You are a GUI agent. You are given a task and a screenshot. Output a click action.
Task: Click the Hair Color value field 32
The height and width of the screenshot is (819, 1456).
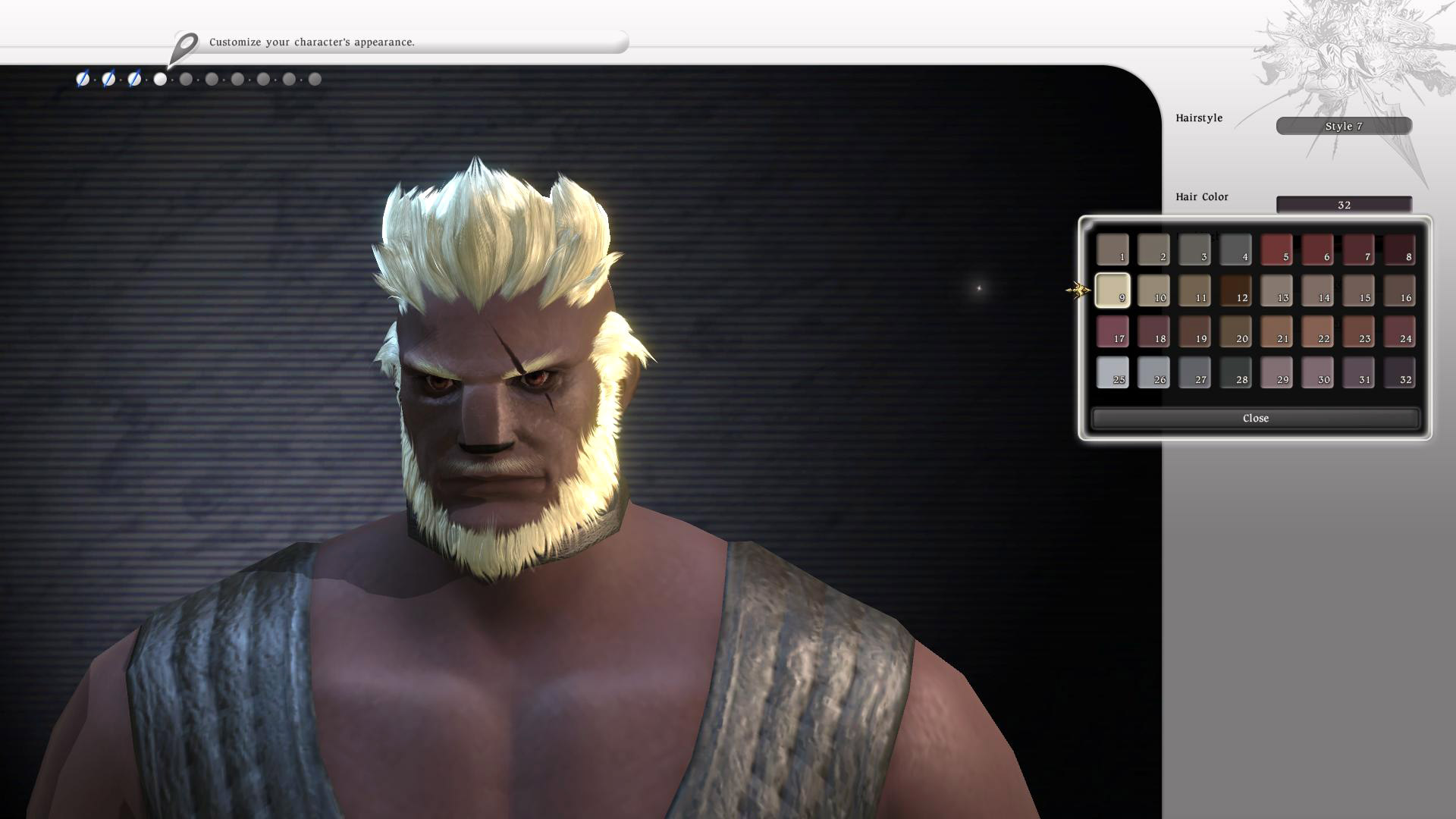click(1344, 205)
